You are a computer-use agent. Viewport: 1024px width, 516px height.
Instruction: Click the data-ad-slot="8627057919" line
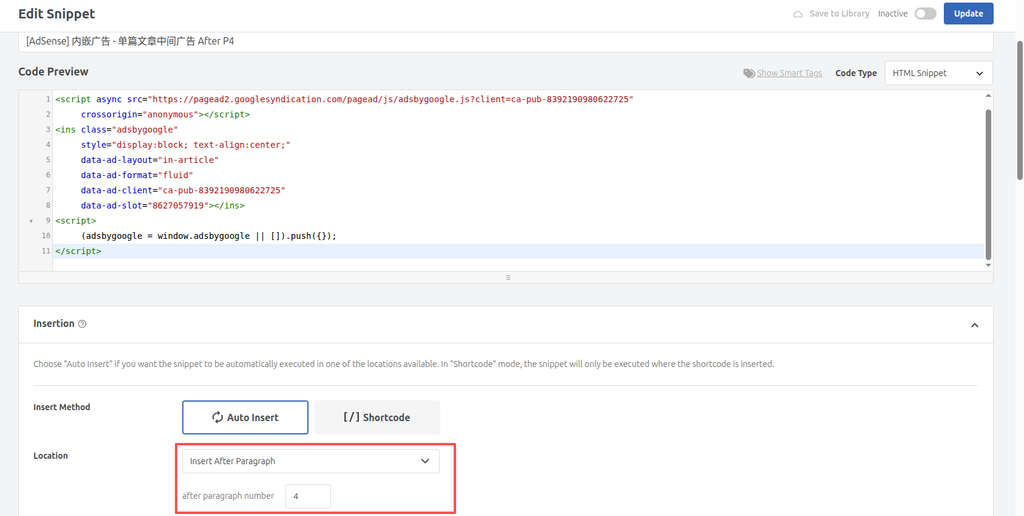163,205
